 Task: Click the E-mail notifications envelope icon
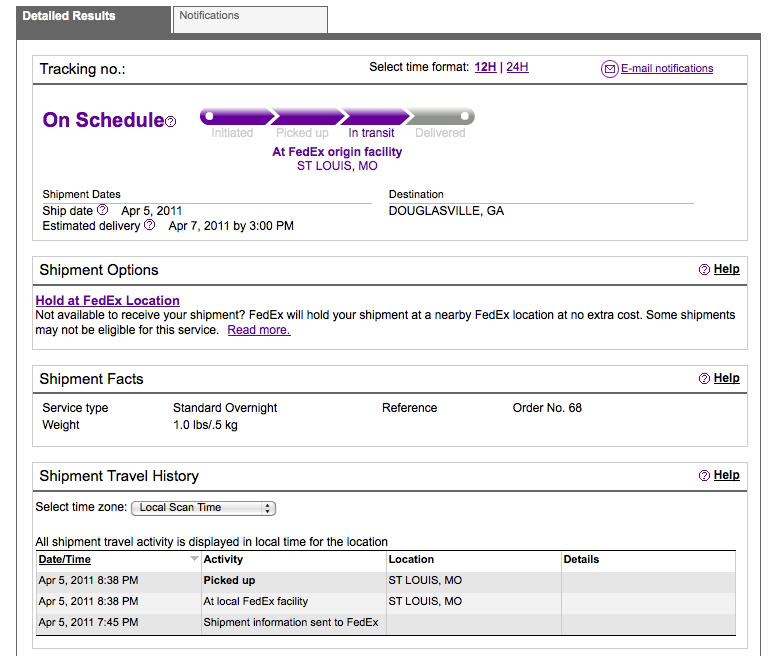coord(609,69)
